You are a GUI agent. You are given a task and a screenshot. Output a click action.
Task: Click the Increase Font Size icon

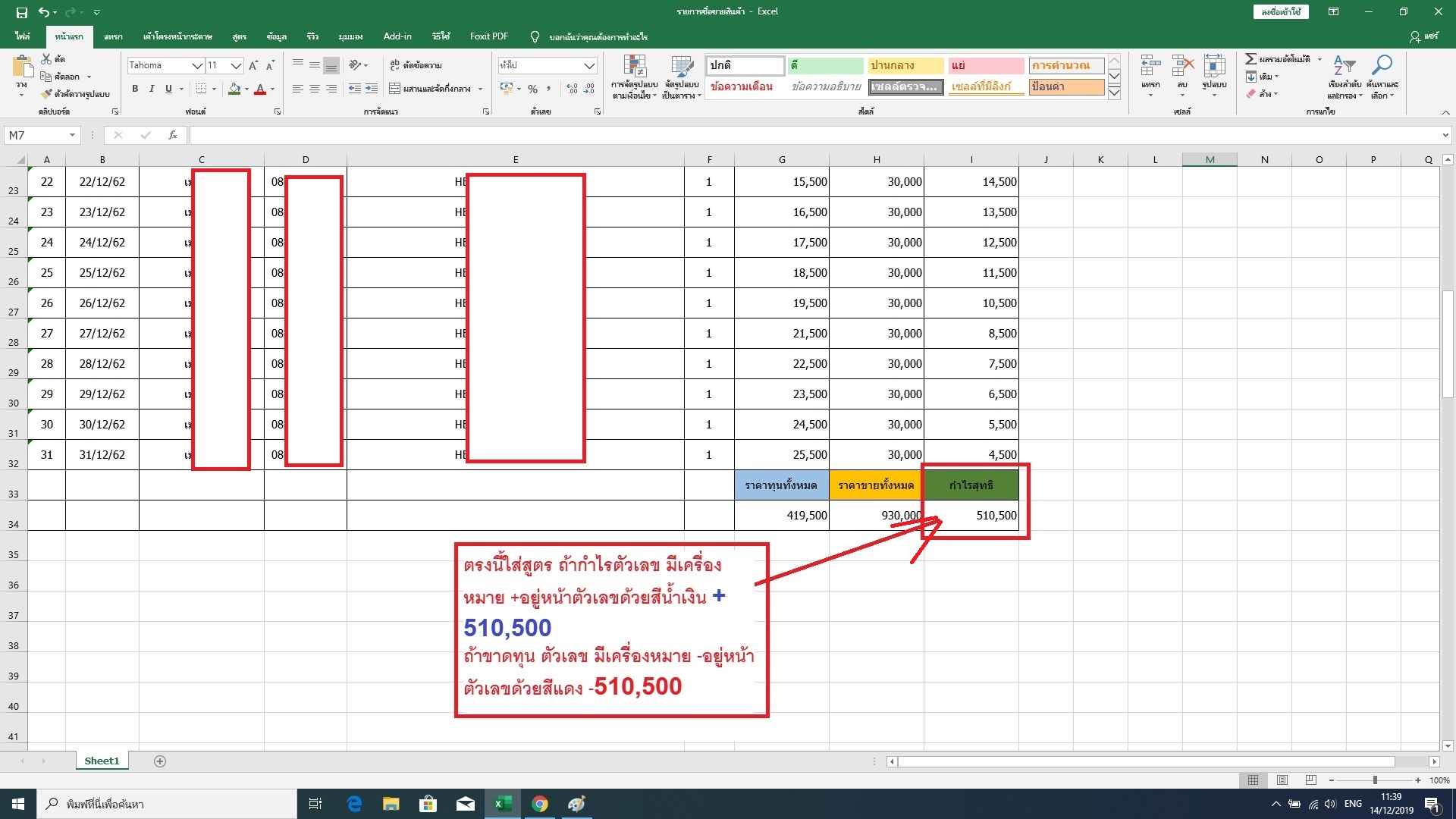(253, 66)
